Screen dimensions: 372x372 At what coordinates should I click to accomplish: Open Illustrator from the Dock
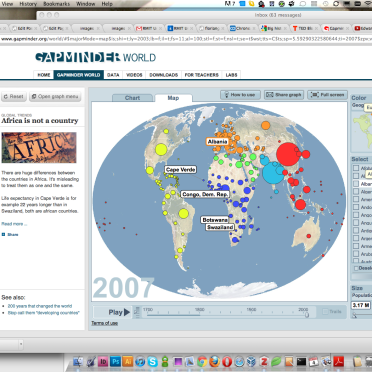coord(128,361)
